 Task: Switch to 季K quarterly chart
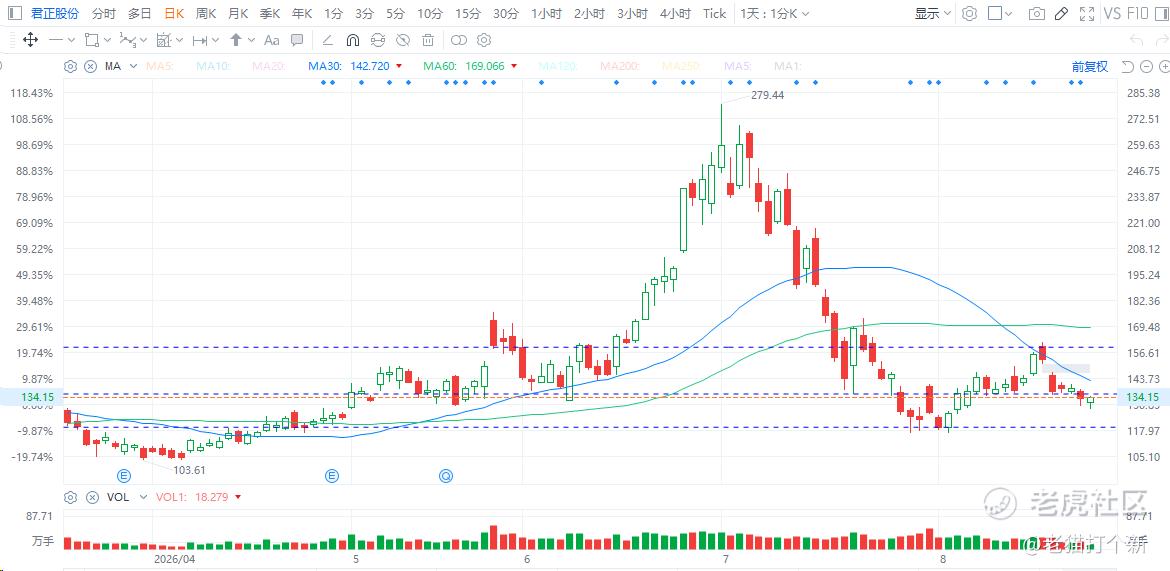tap(270, 13)
